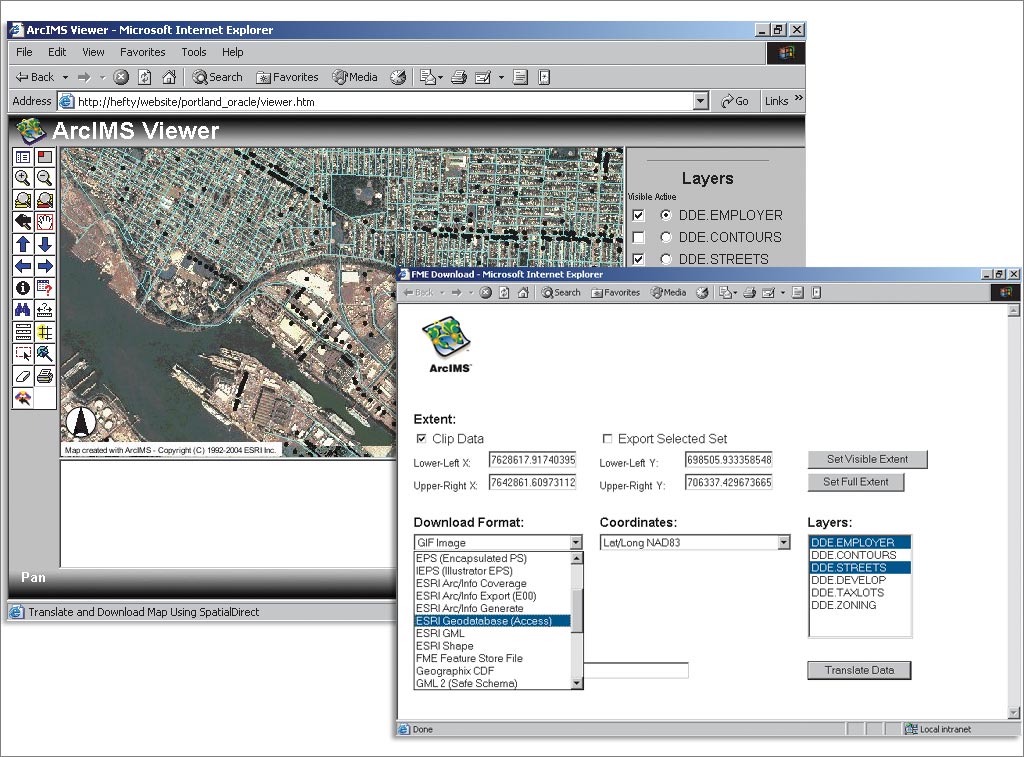Open Back dropdown arrow in FME Download window
Viewport: 1024px width, 757px height.
coord(442,293)
